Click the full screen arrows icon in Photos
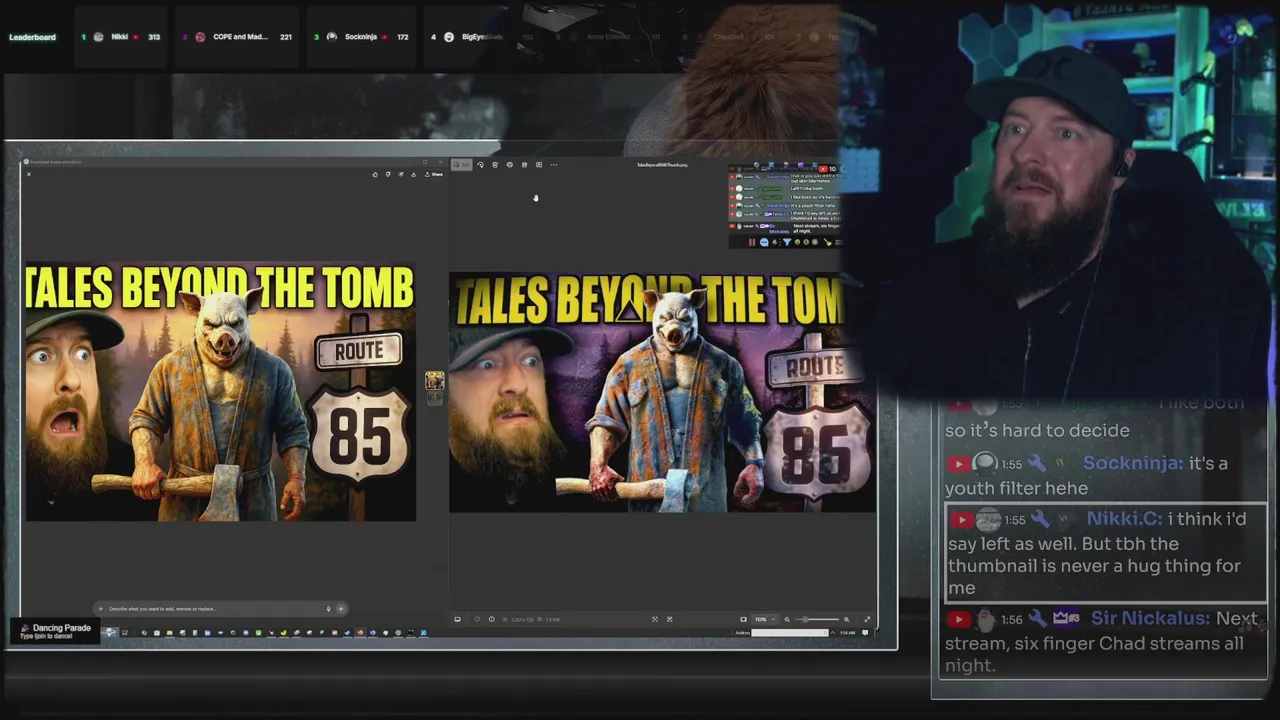This screenshot has width=1280, height=720. click(x=867, y=619)
